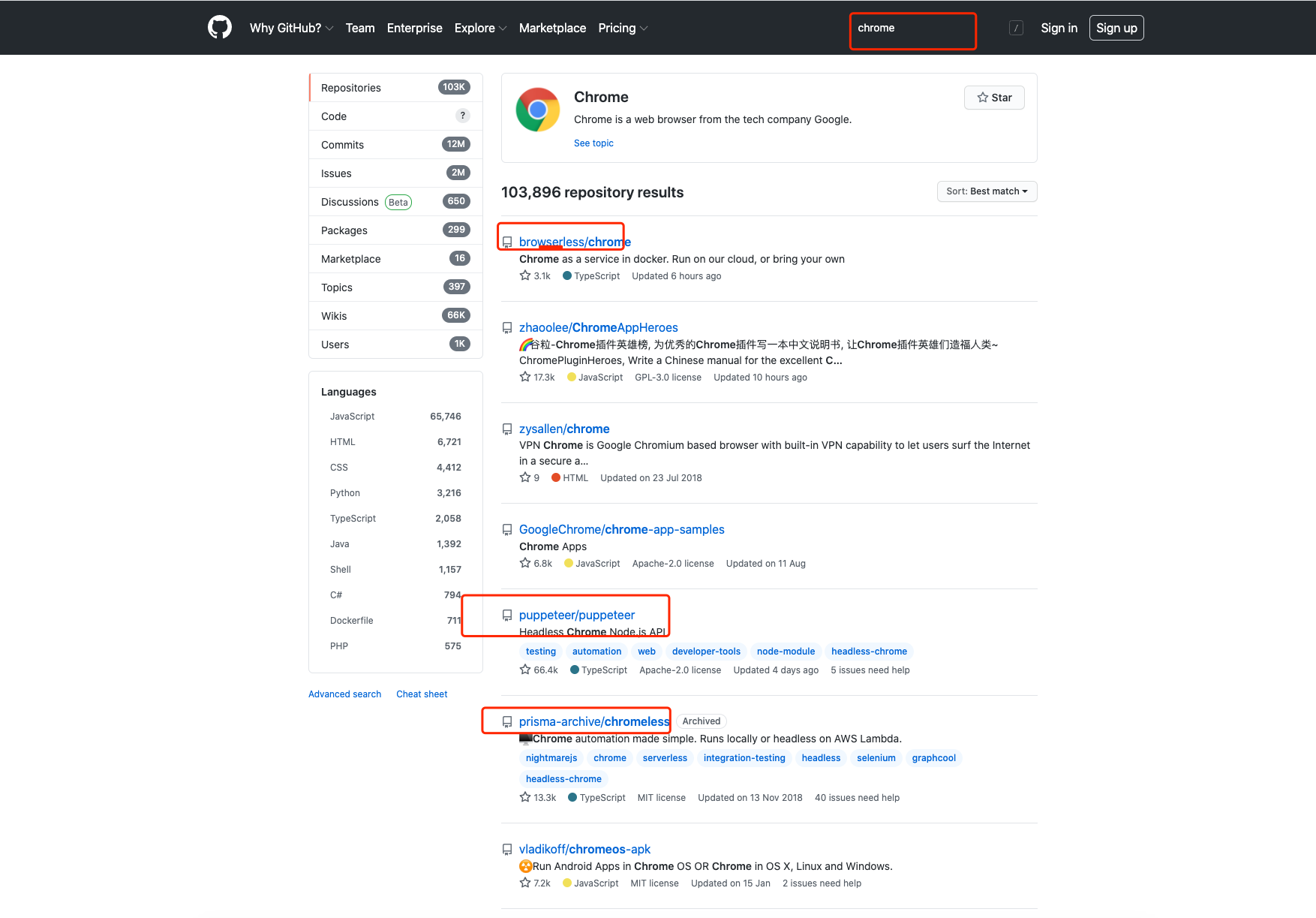Open the See topic link

(593, 143)
